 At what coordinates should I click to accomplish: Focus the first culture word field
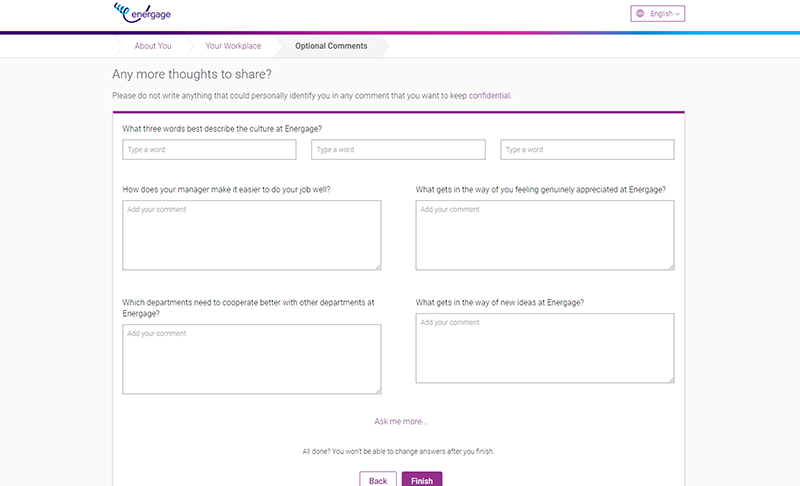click(209, 149)
